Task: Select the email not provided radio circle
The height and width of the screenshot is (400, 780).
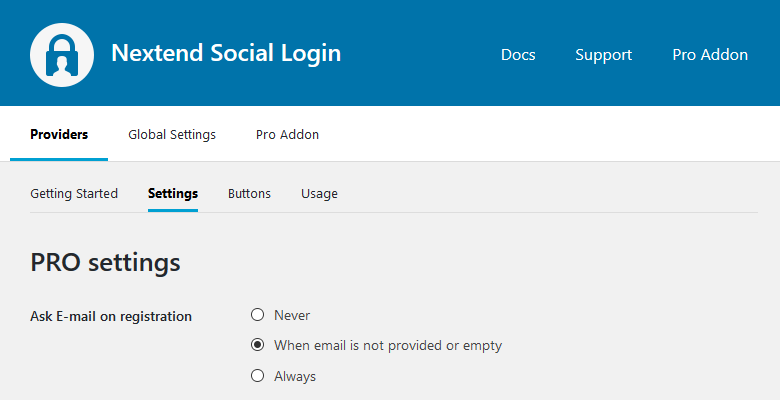Action: tap(258, 346)
